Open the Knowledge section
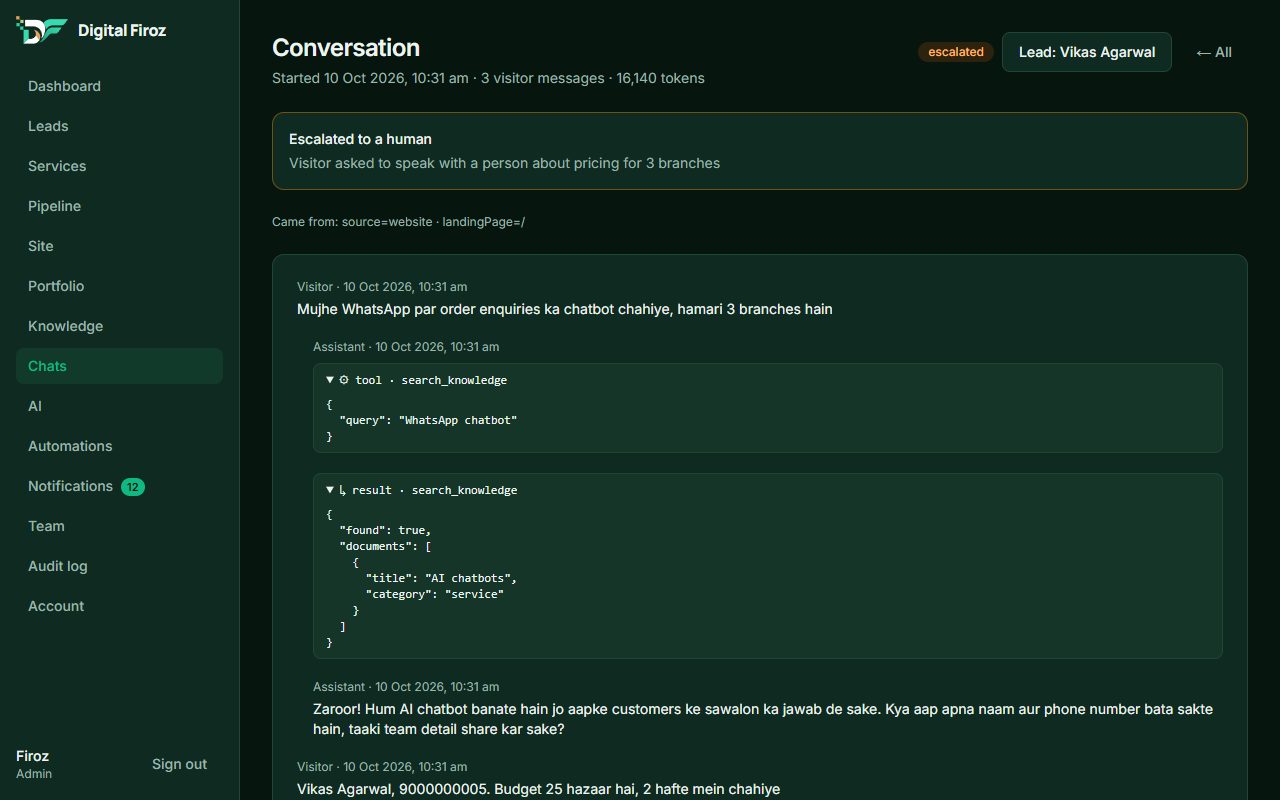 tap(119, 326)
